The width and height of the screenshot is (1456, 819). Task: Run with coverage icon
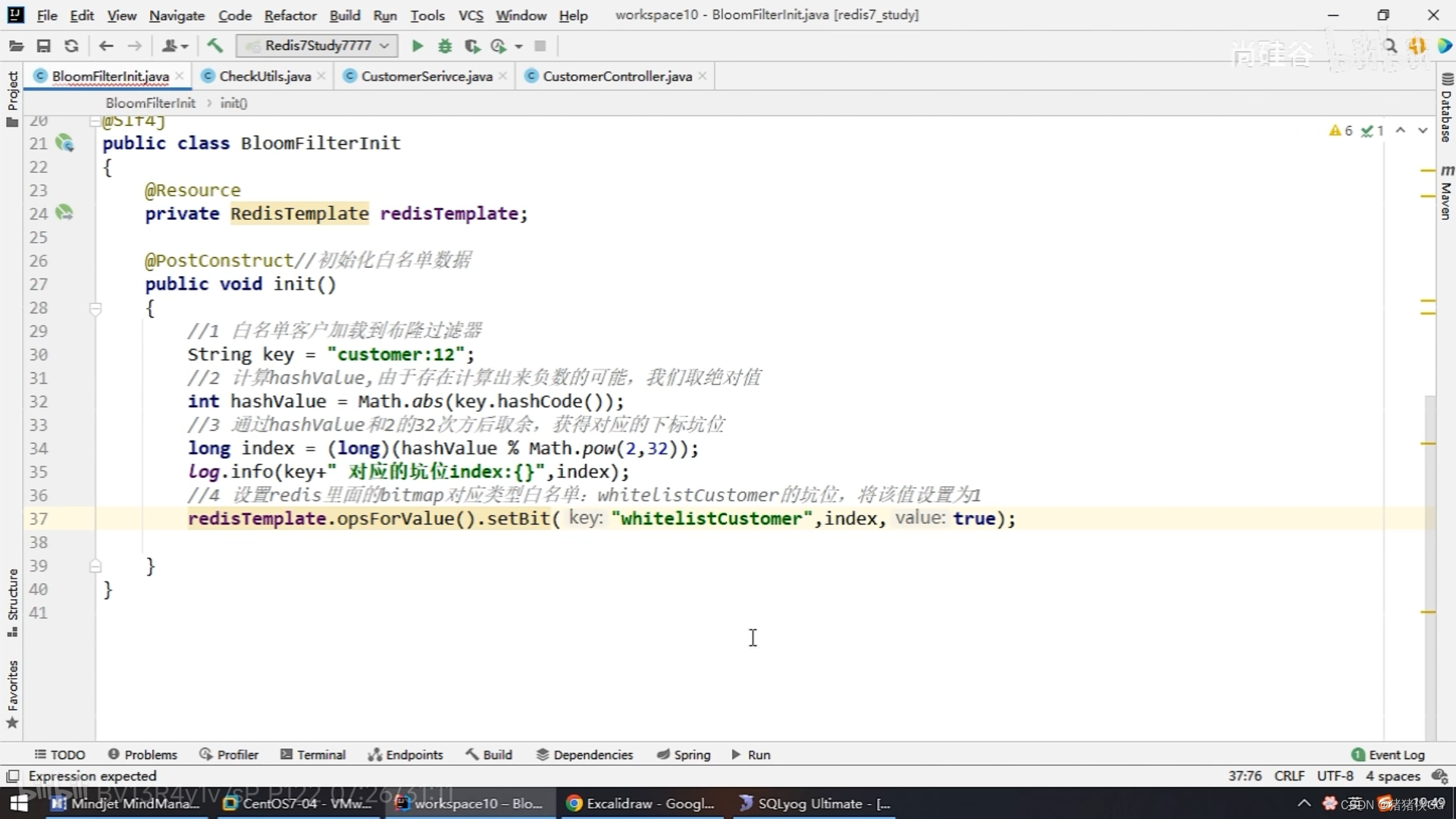(472, 46)
